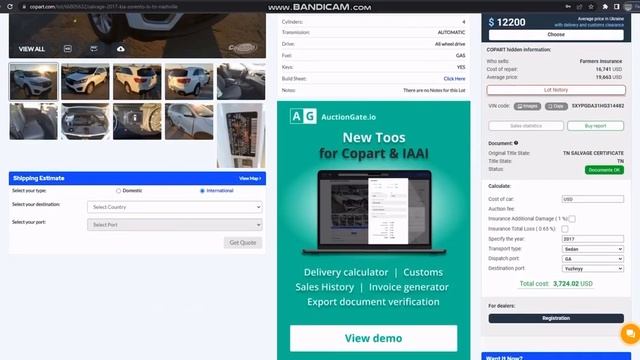640x360 pixels.
Task: Open the Lot history button
Action: click(556, 90)
